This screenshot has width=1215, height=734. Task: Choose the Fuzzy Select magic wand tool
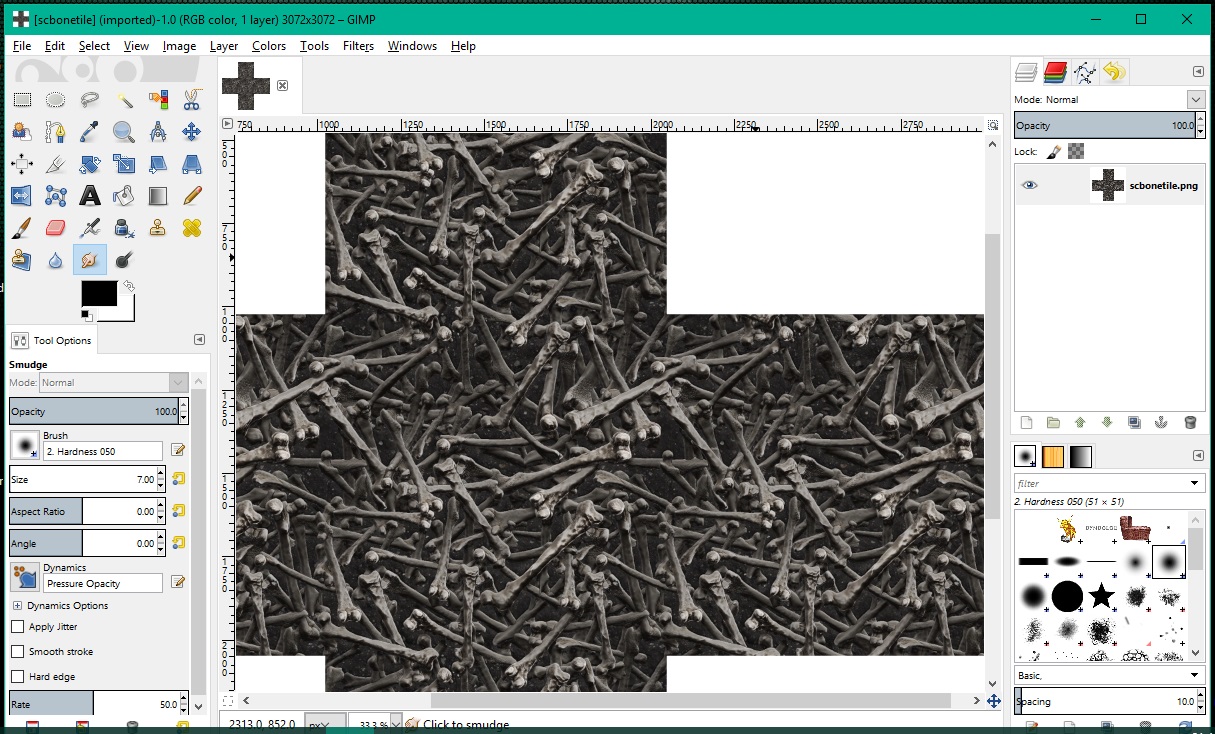(x=124, y=99)
